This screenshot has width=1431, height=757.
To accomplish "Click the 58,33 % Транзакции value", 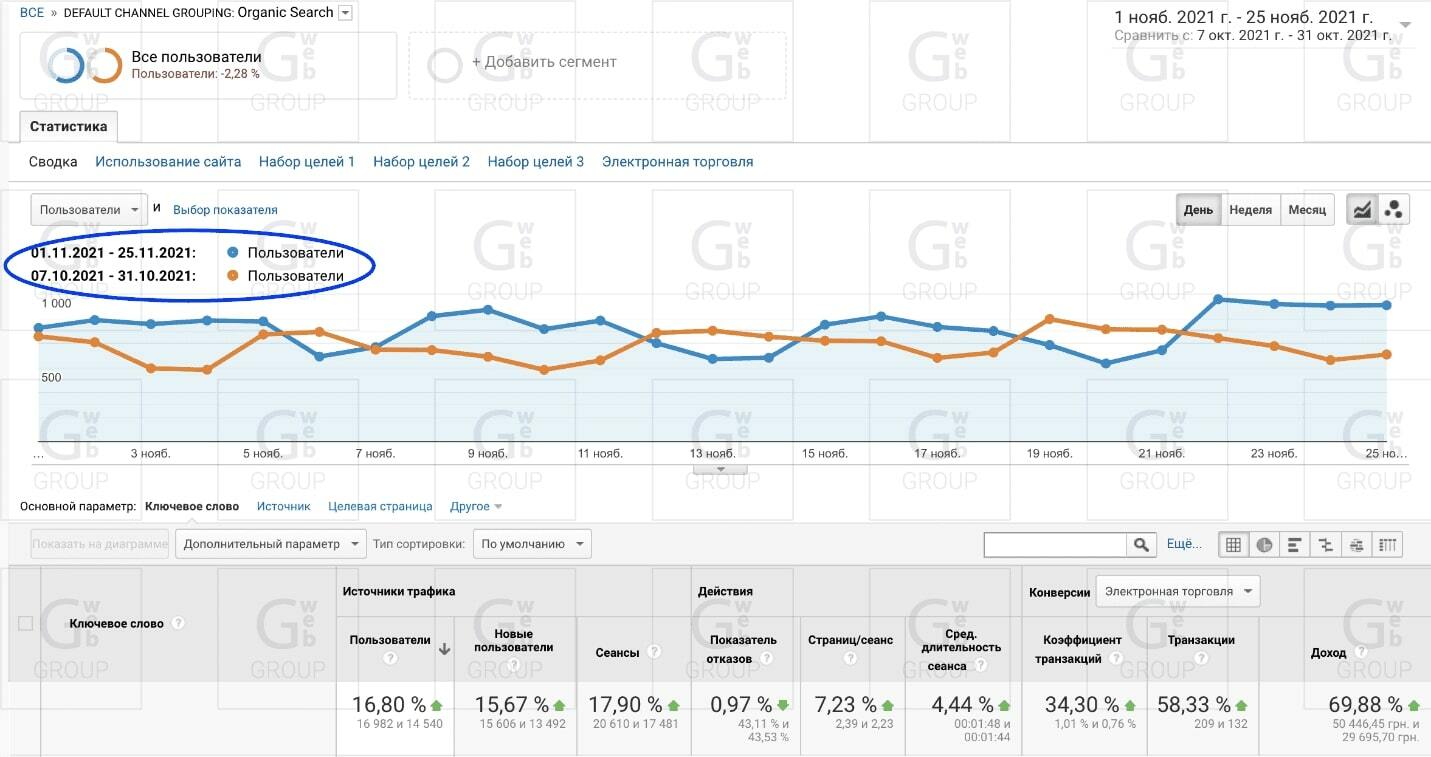I will tap(1194, 705).
